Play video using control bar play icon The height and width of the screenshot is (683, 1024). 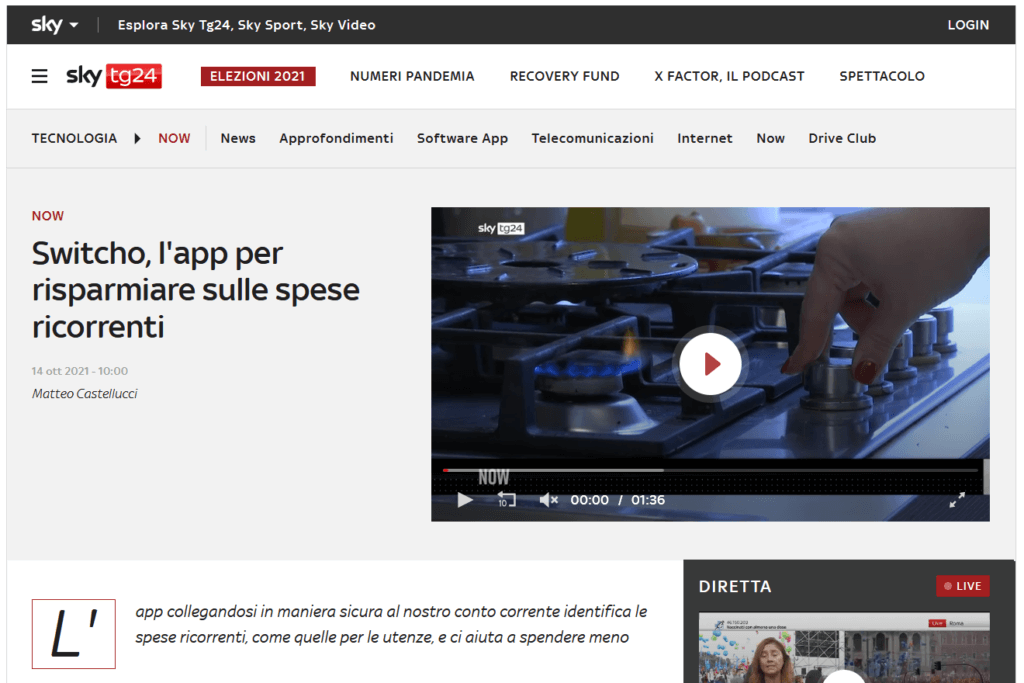pyautogui.click(x=465, y=500)
